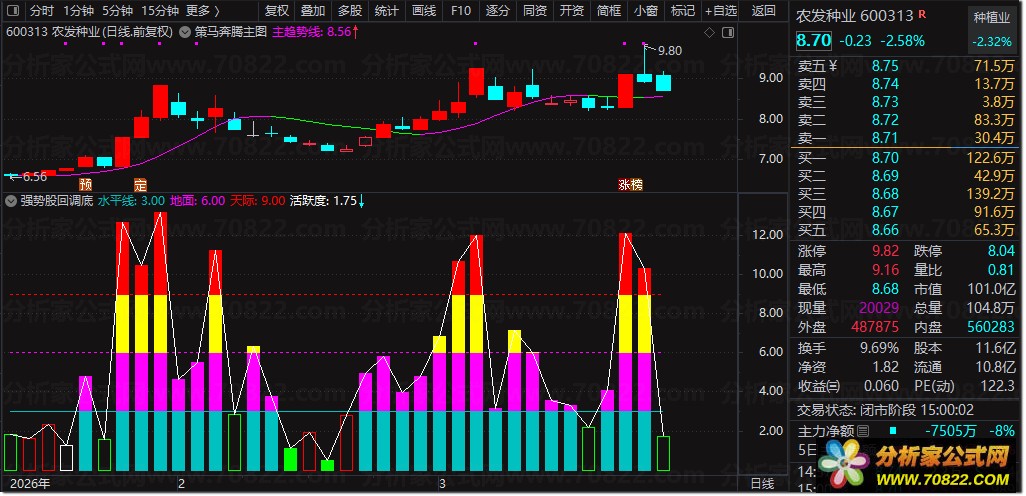
Task: Click the 买四 price 8.67
Action: tap(885, 211)
